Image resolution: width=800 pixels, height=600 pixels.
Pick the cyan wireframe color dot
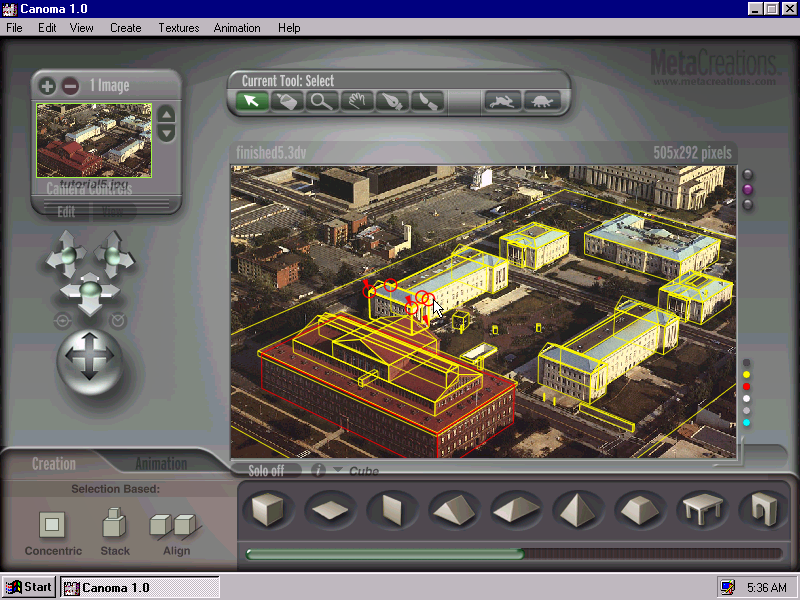746,423
